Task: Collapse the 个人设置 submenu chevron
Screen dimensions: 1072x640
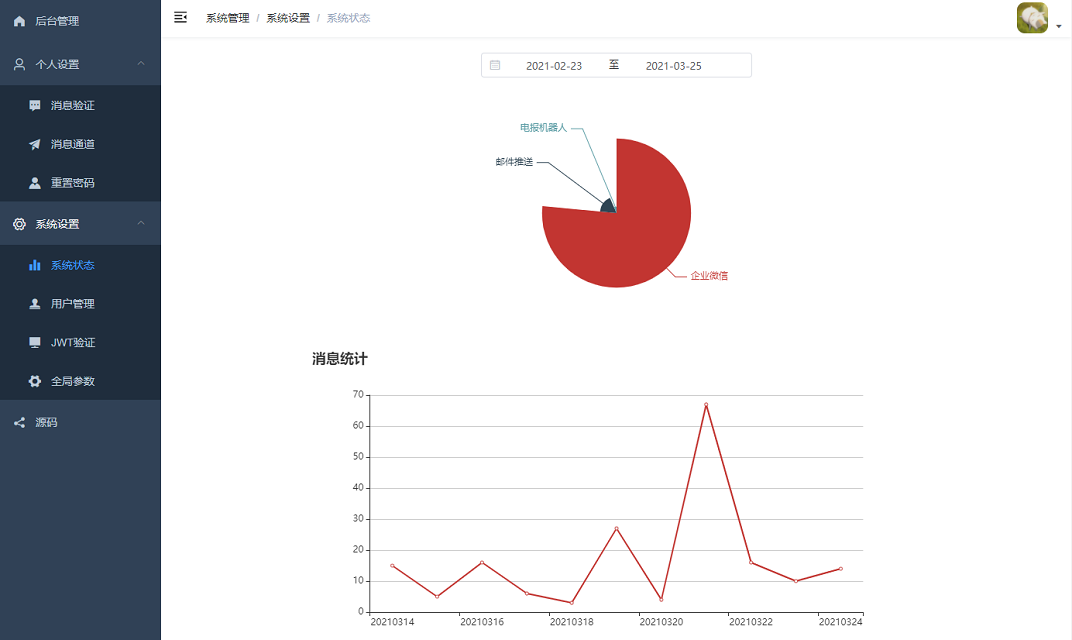Action: coord(141,64)
